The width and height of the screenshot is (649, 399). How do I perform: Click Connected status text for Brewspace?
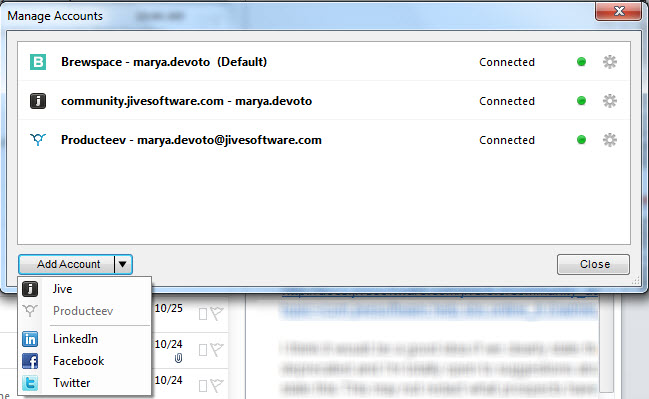(x=507, y=62)
